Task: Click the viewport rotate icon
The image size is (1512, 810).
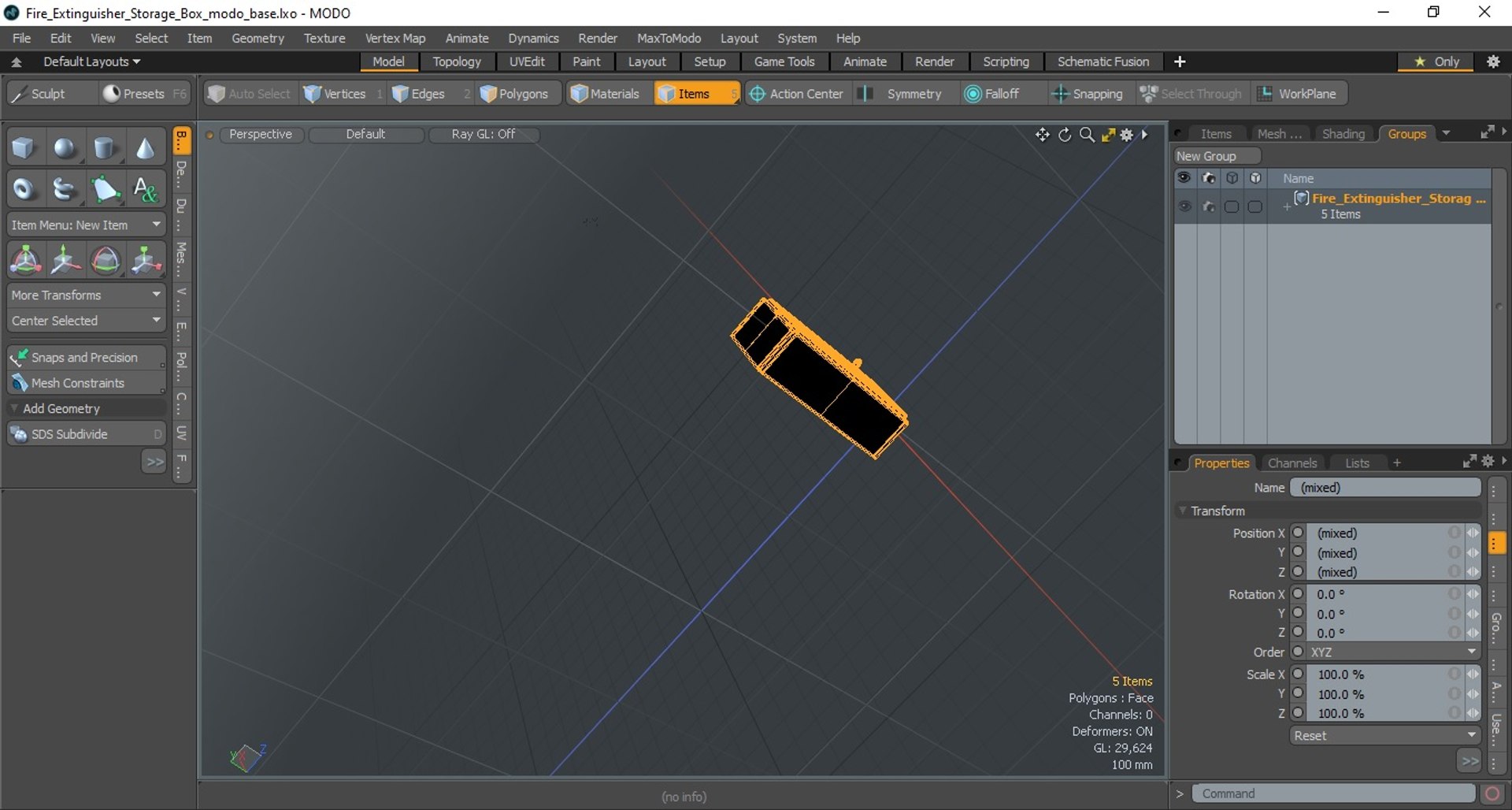Action: click(x=1065, y=135)
